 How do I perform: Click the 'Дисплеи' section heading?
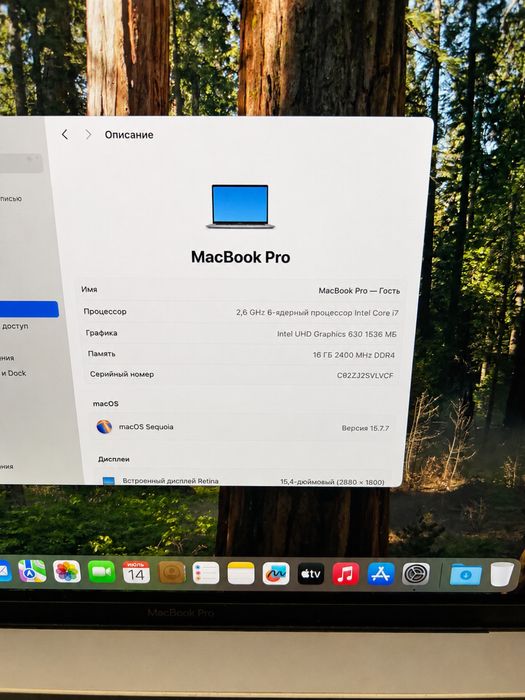point(114,459)
